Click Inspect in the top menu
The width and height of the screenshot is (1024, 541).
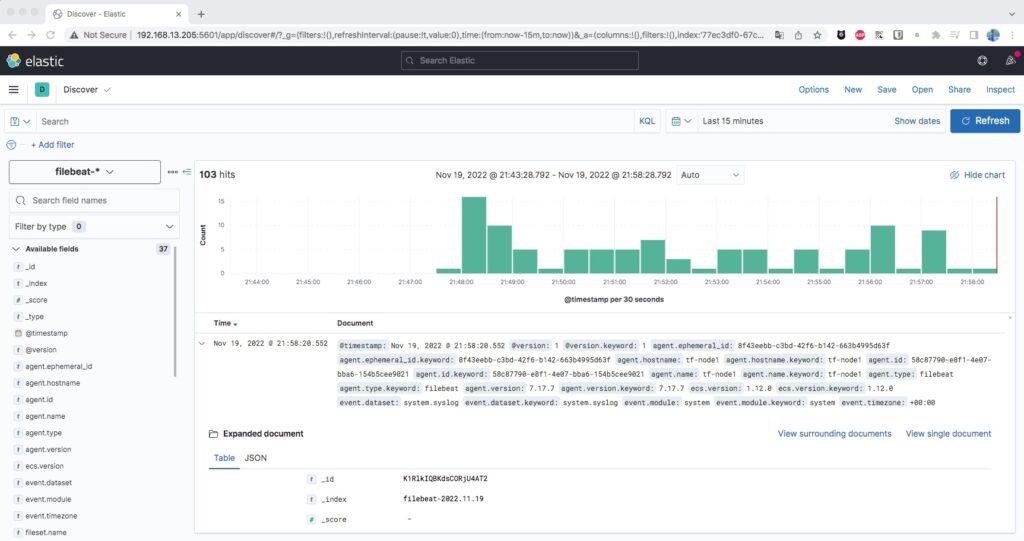point(1000,90)
